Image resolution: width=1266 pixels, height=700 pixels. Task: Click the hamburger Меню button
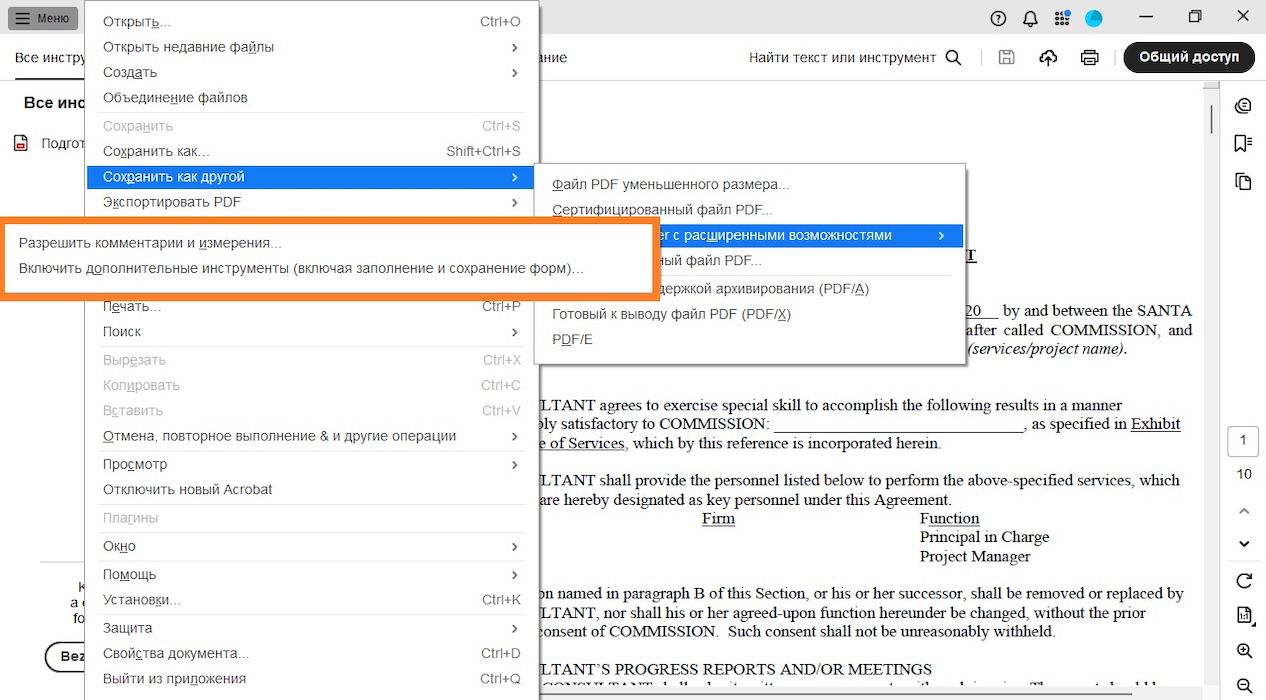43,18
